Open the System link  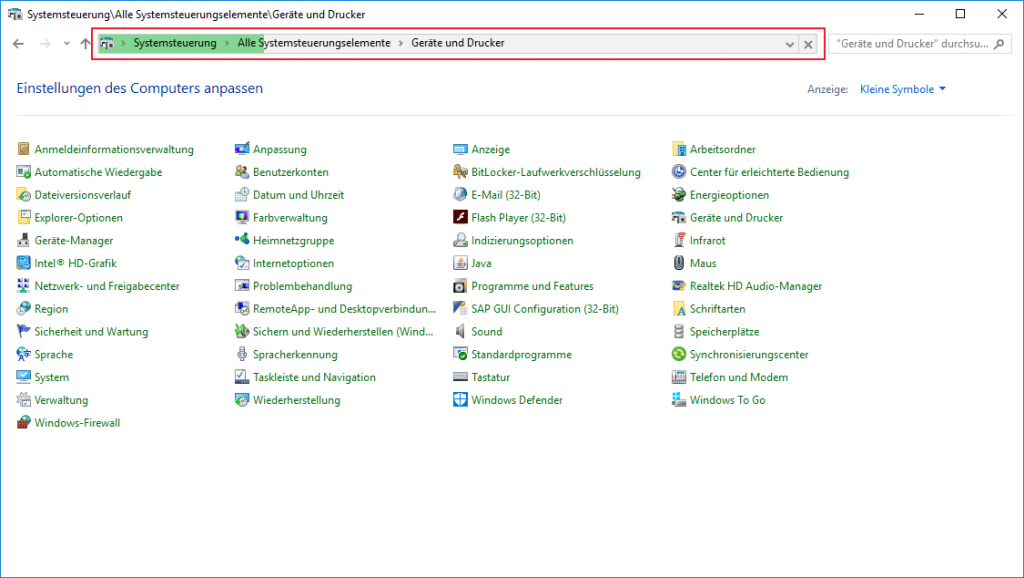pos(52,377)
